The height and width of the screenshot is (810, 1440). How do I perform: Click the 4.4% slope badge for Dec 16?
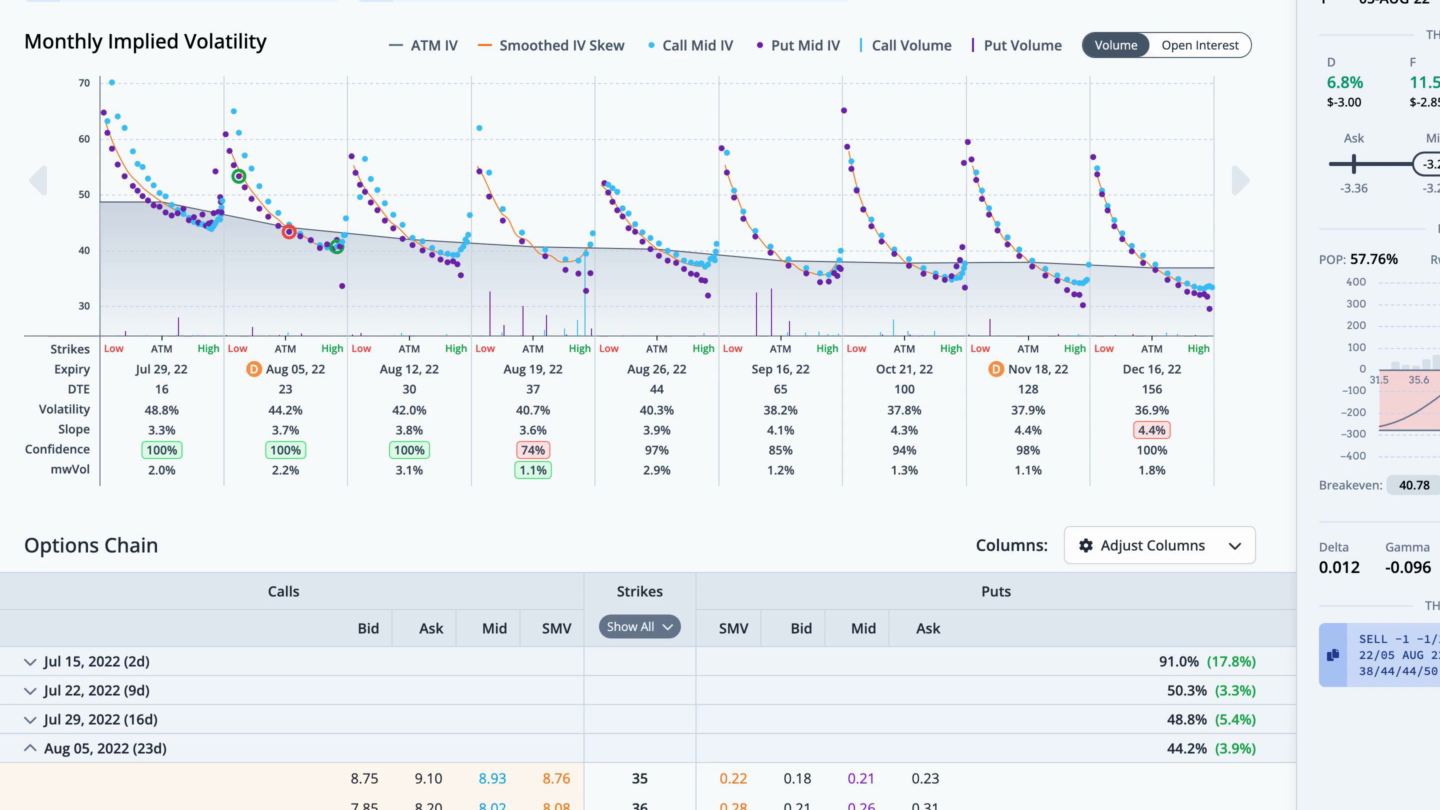tap(1152, 430)
